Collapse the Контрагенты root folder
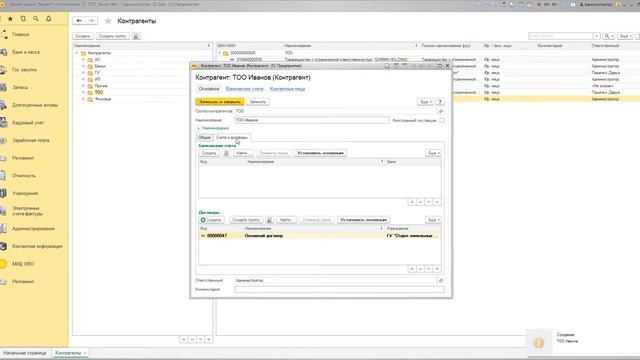This screenshot has width=640, height=360. click(x=77, y=53)
